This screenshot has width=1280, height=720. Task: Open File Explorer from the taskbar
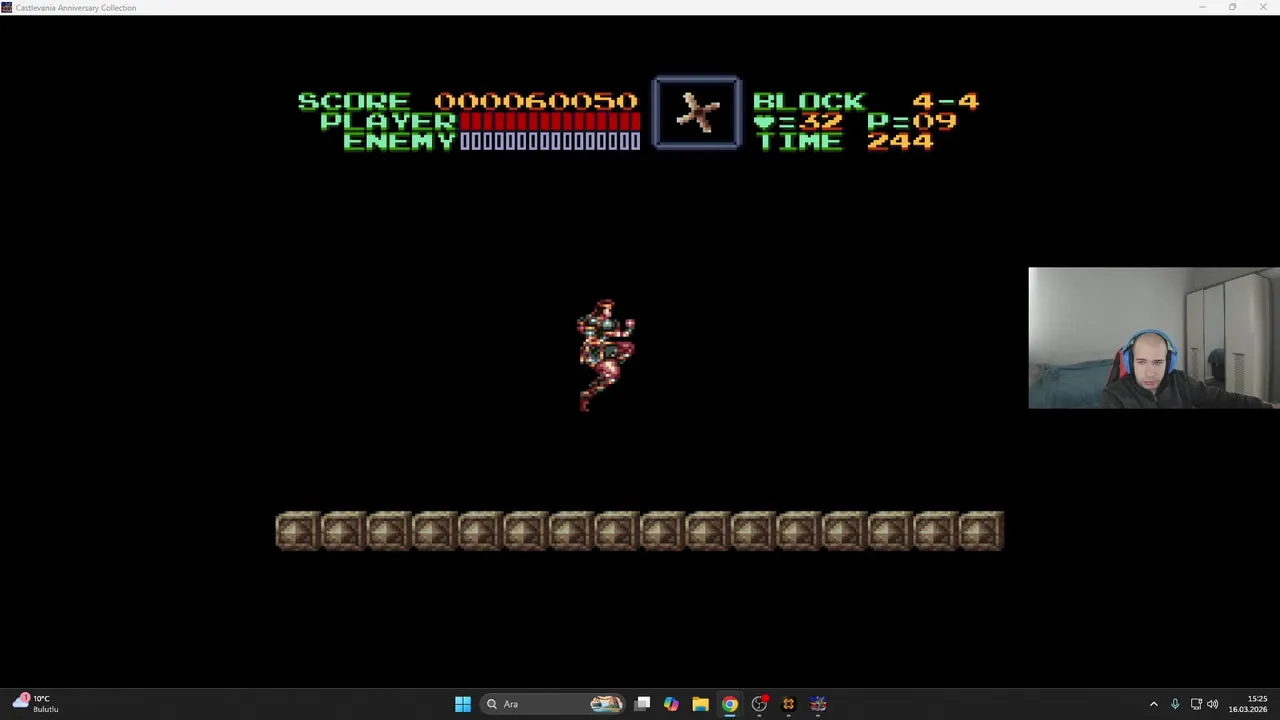(x=700, y=704)
